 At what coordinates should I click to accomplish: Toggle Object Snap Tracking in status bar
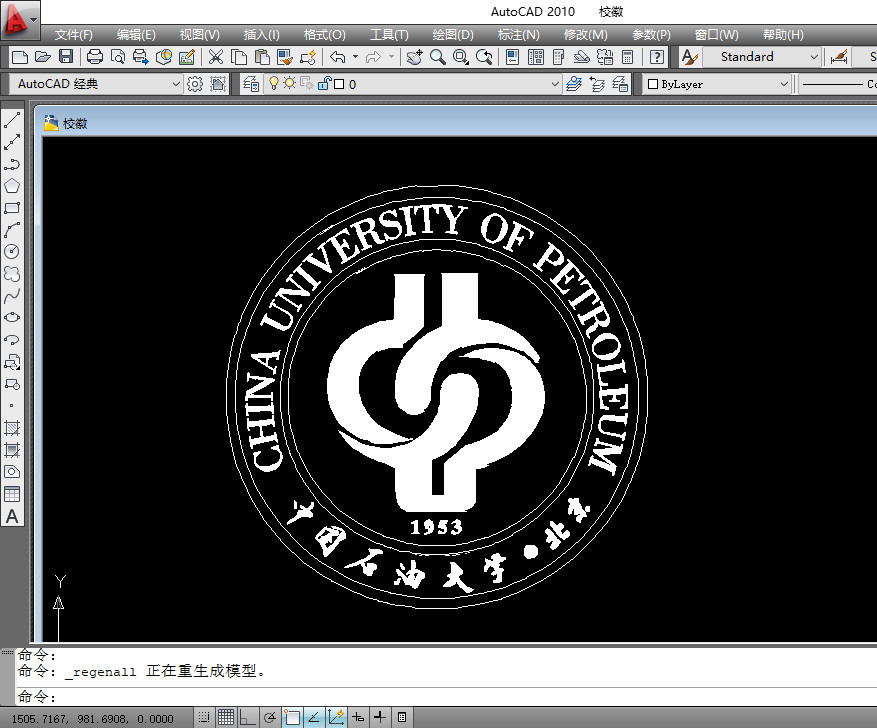click(x=314, y=717)
